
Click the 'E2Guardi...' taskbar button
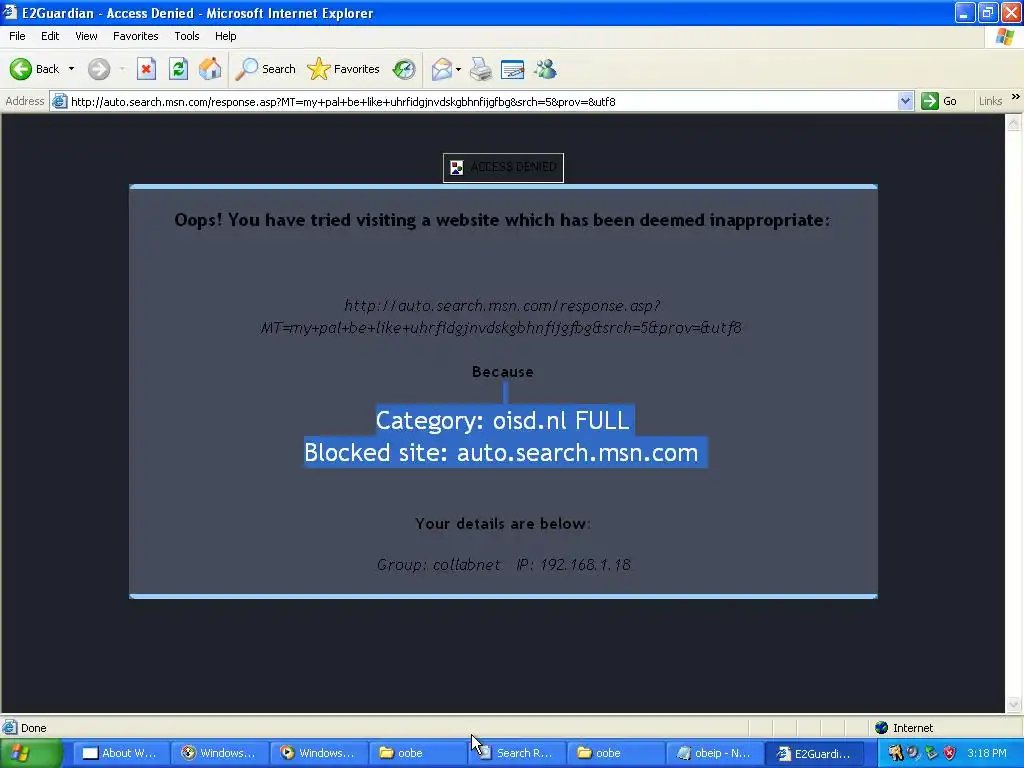tap(814, 753)
